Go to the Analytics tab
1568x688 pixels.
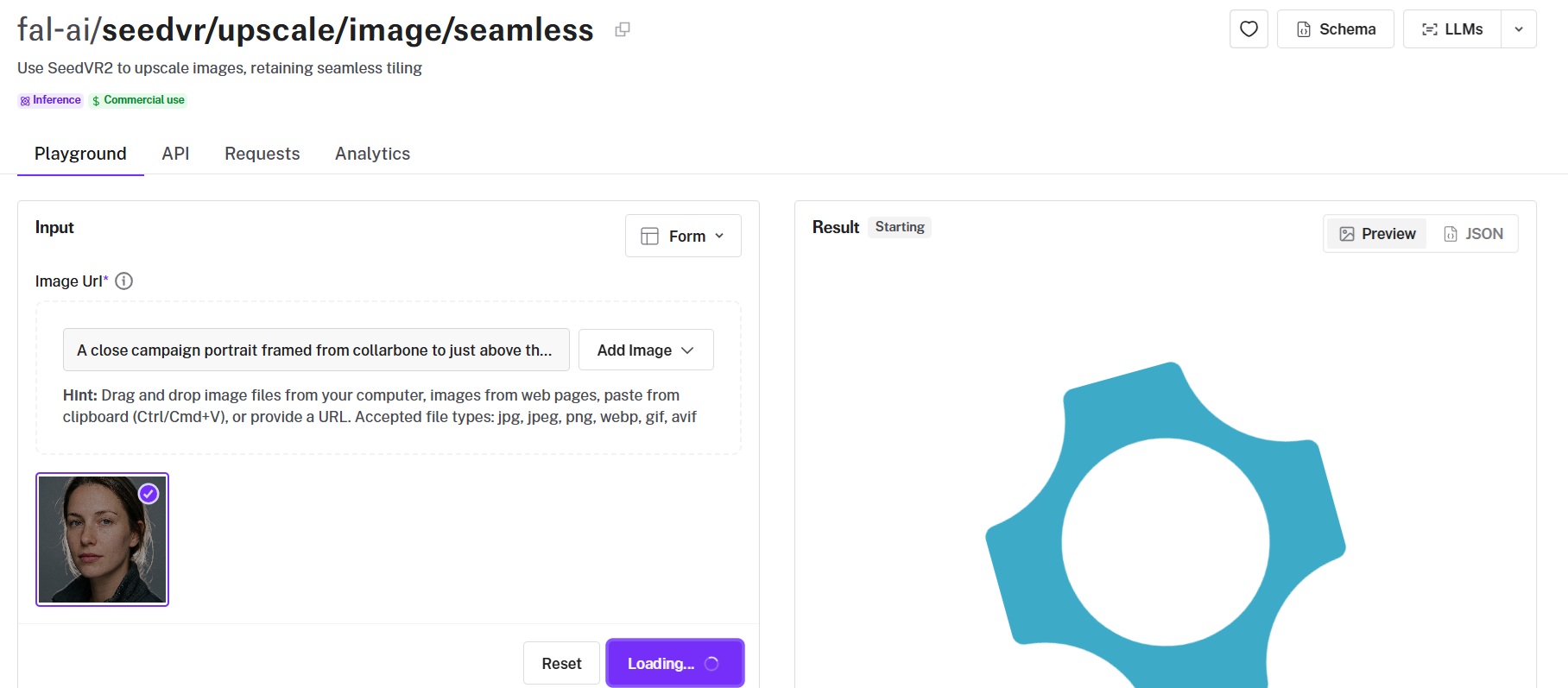point(372,154)
